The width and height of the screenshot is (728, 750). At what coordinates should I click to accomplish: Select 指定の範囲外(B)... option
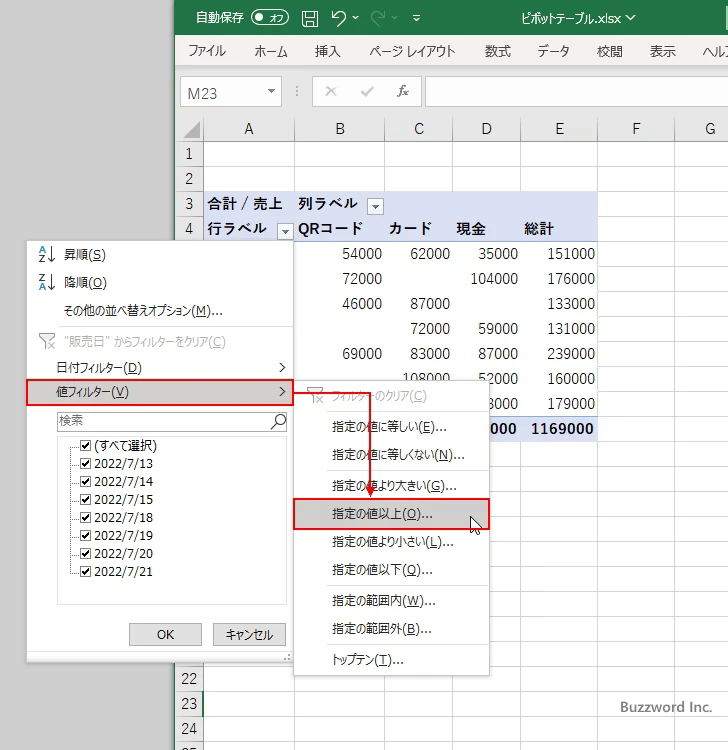point(391,629)
